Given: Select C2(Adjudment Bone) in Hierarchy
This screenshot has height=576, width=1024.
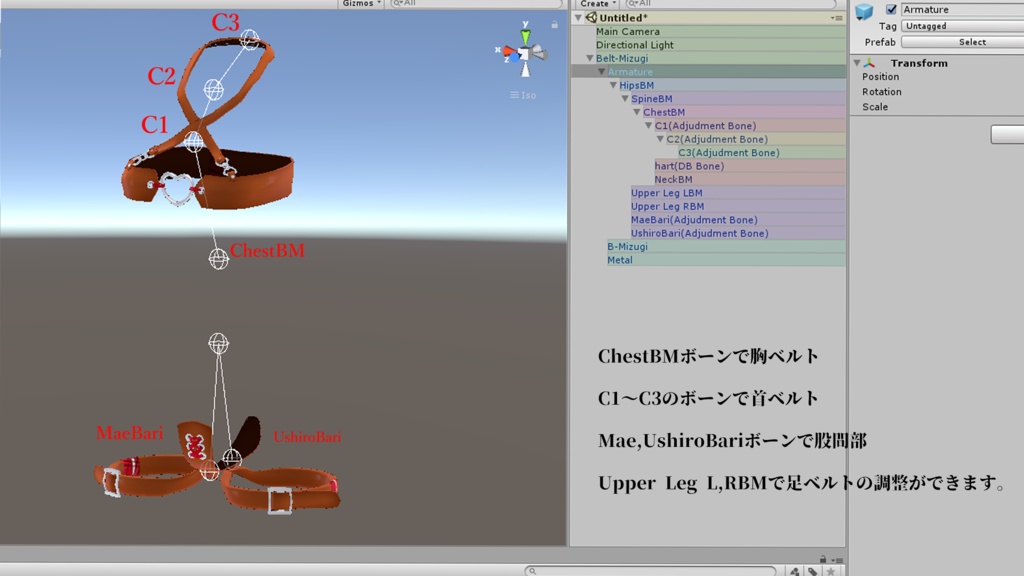Looking at the screenshot, I should (717, 139).
